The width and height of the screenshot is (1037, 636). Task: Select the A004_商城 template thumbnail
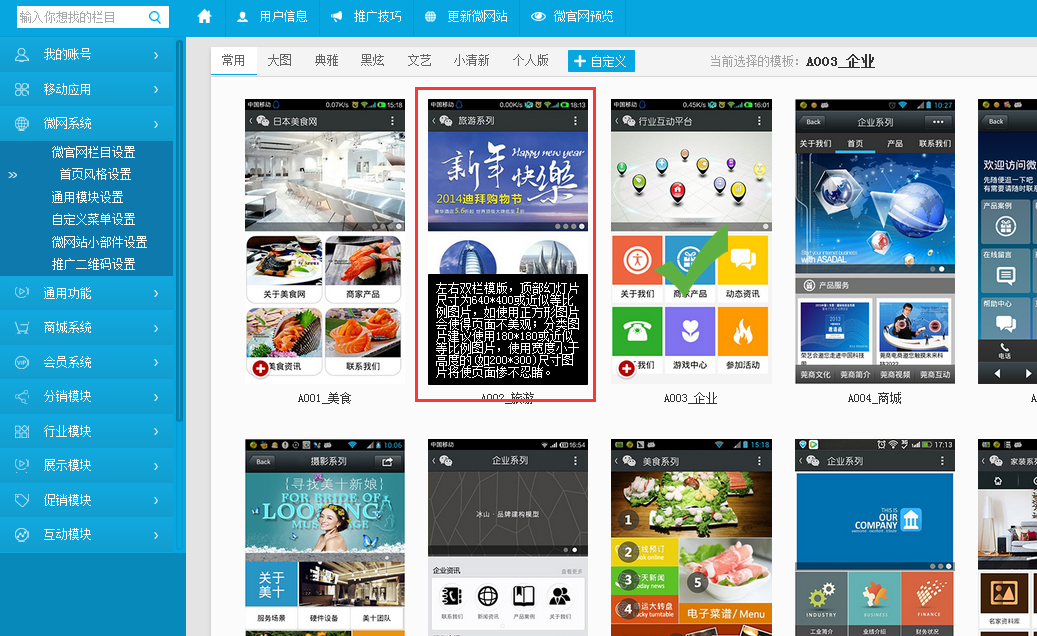coord(875,240)
